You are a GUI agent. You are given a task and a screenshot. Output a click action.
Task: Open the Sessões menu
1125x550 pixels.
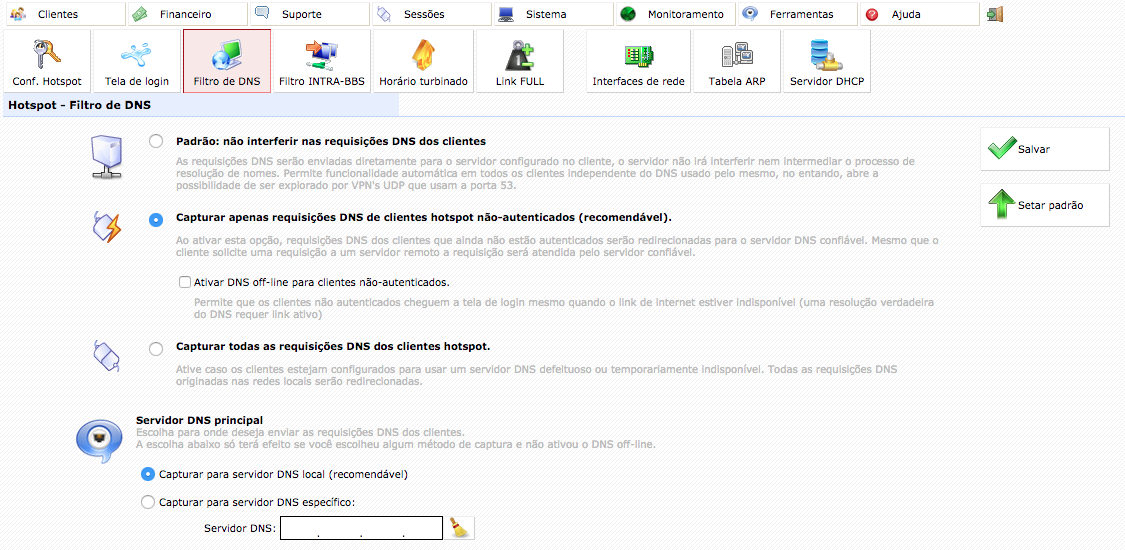(x=431, y=14)
